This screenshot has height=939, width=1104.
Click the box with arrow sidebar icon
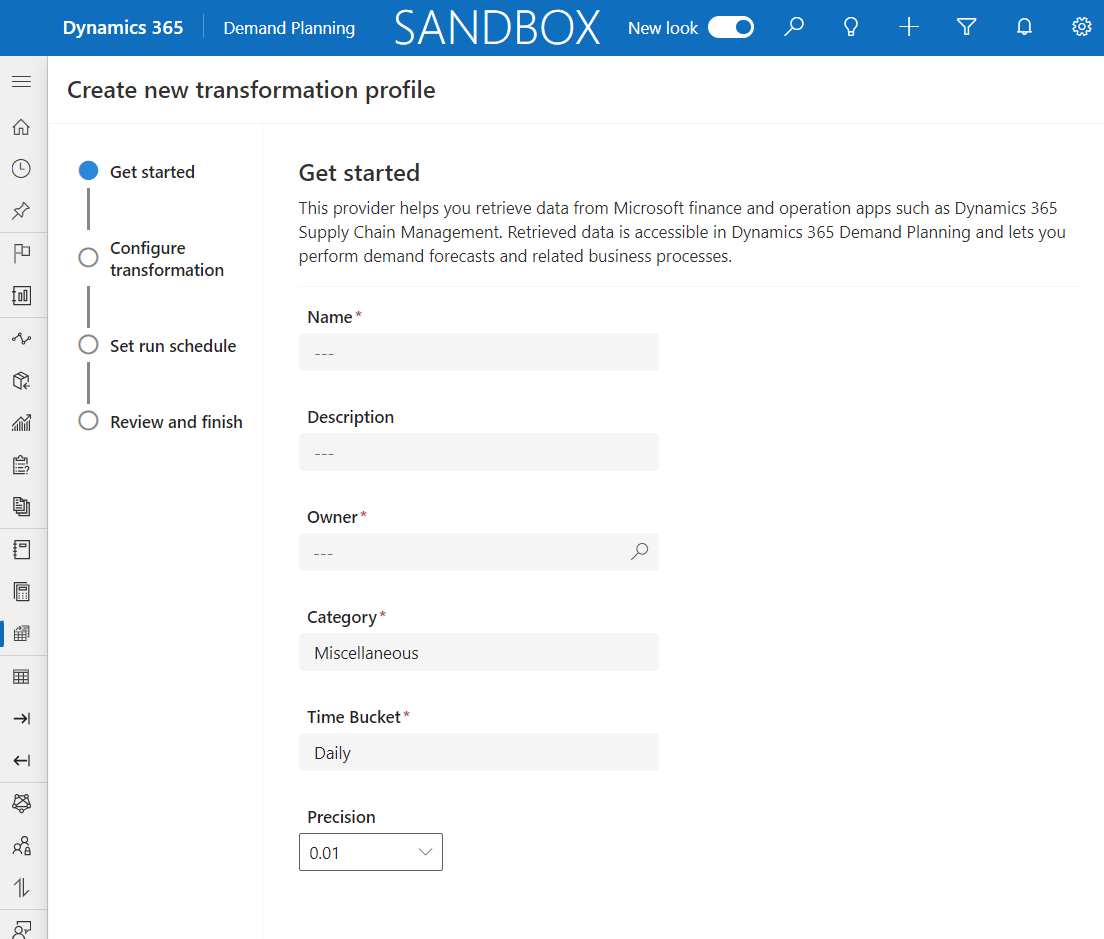[x=22, y=381]
